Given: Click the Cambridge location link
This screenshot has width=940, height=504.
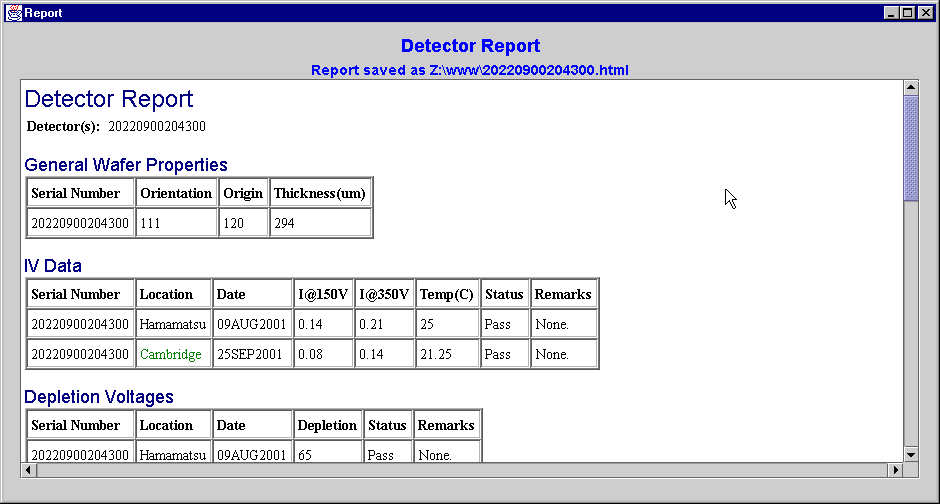Looking at the screenshot, I should click(170, 354).
